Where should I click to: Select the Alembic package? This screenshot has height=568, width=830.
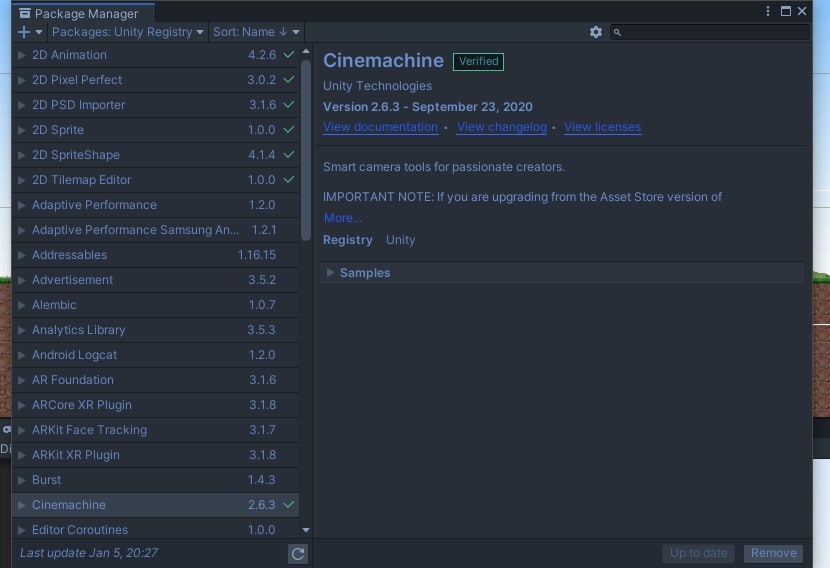point(156,305)
